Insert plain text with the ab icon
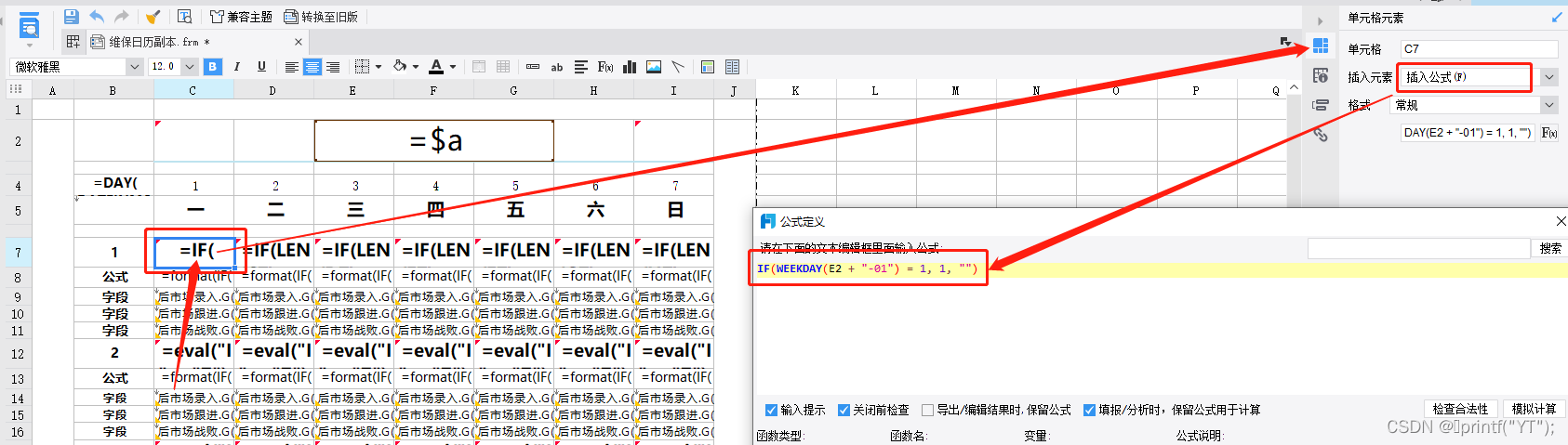Screen dimensions: 1568x445 click(x=557, y=67)
